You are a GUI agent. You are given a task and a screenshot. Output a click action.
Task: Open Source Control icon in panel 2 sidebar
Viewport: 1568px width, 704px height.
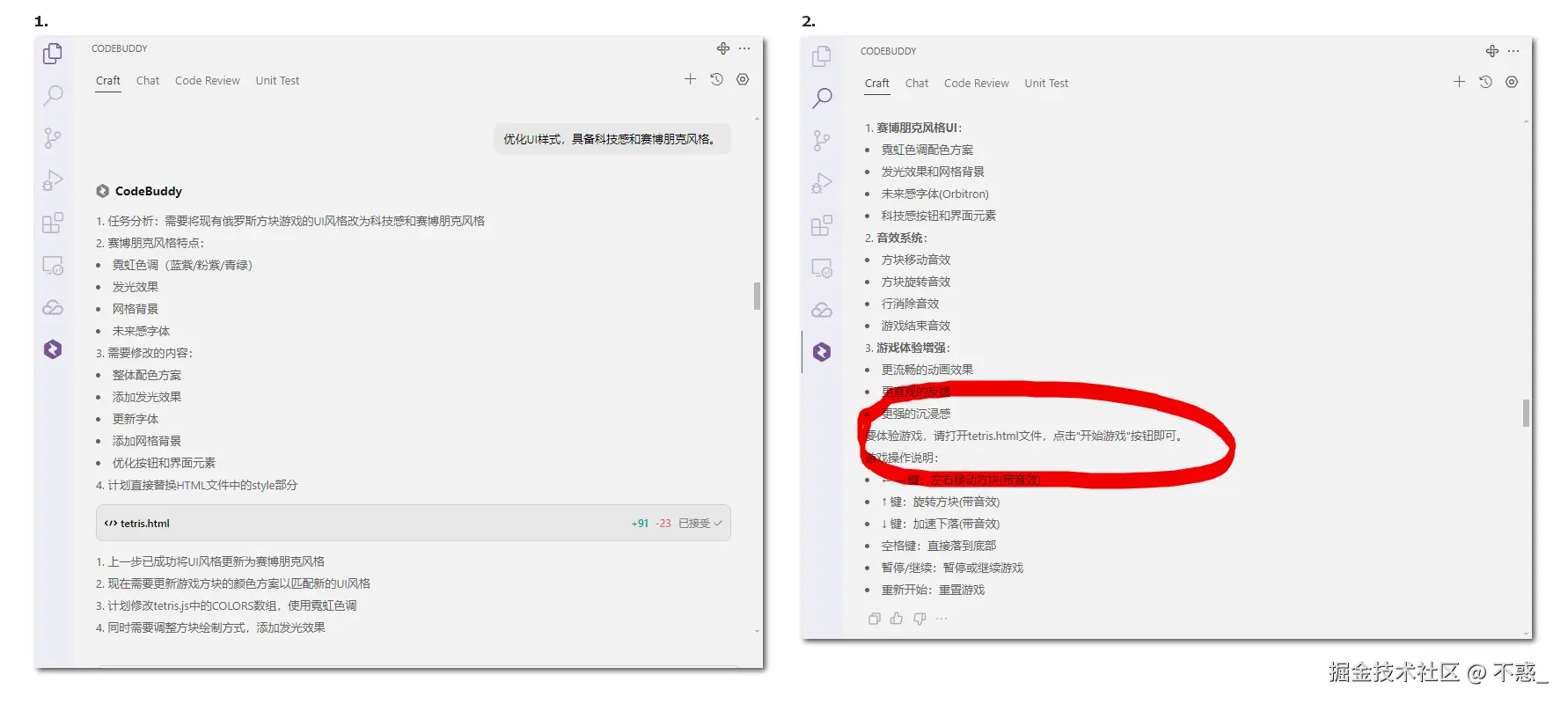click(x=822, y=140)
